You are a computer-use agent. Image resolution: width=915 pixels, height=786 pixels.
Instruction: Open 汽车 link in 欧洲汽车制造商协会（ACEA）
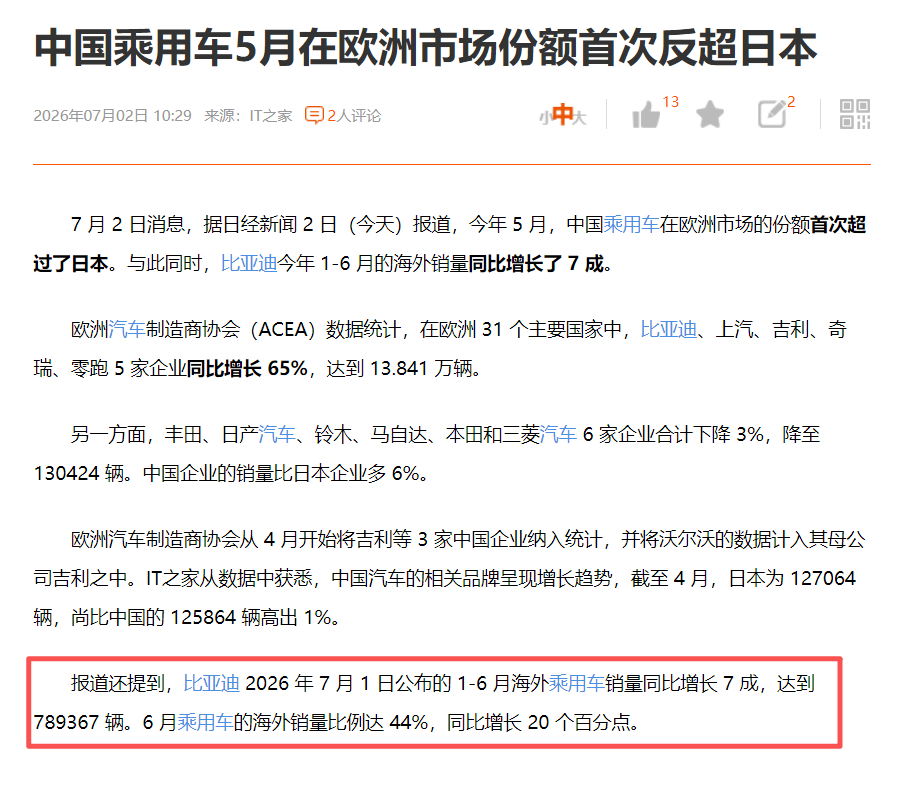point(127,330)
